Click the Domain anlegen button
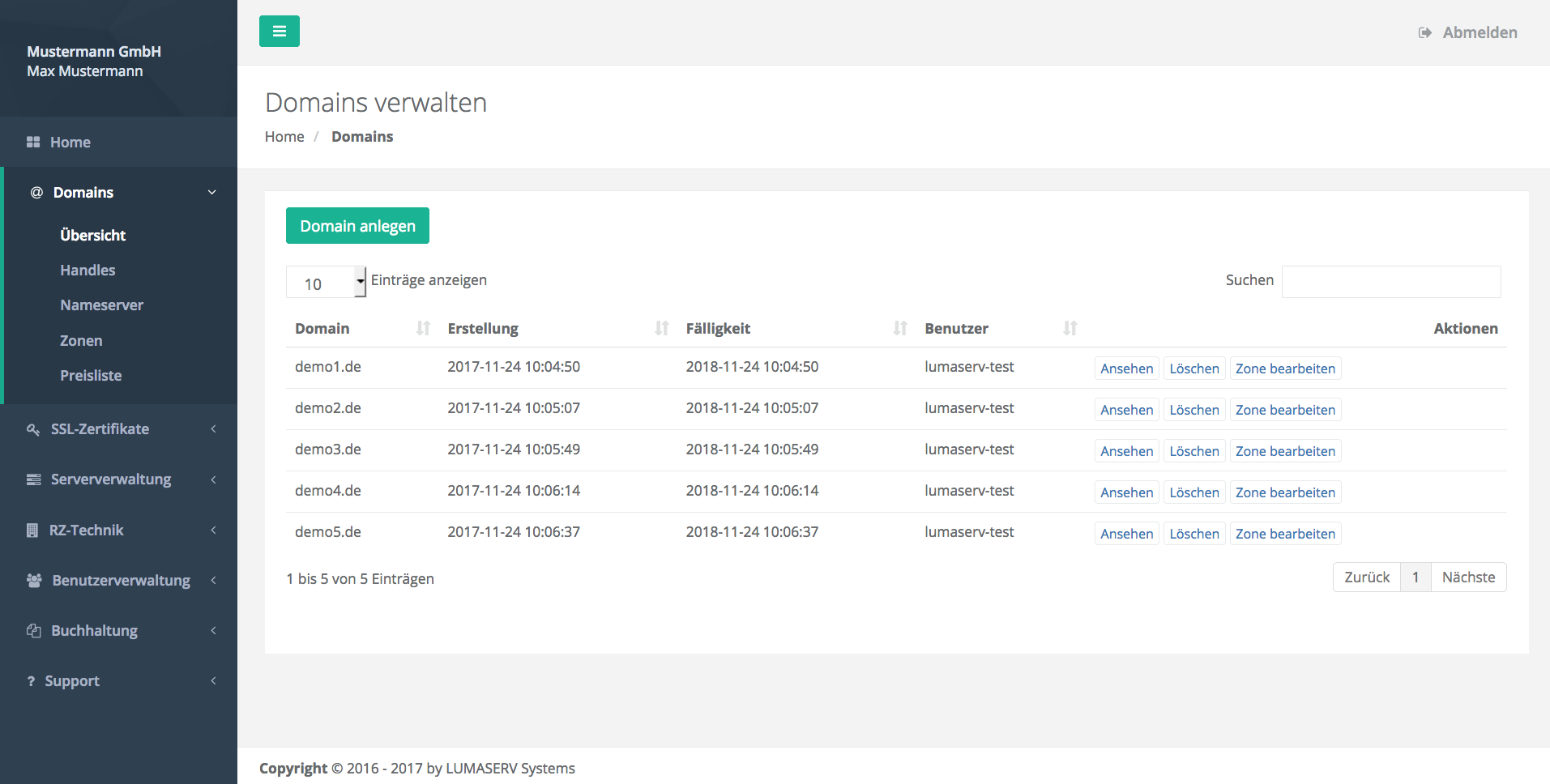Screen dimensions: 1550x784 point(357,226)
